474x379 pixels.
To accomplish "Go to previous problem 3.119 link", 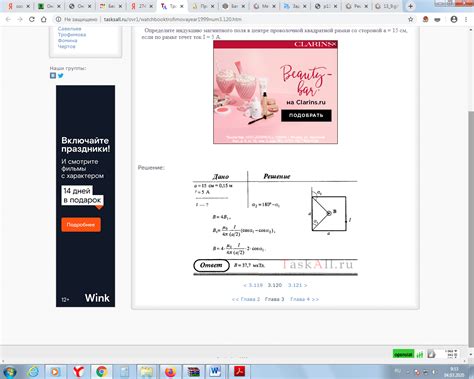I will click(253, 285).
